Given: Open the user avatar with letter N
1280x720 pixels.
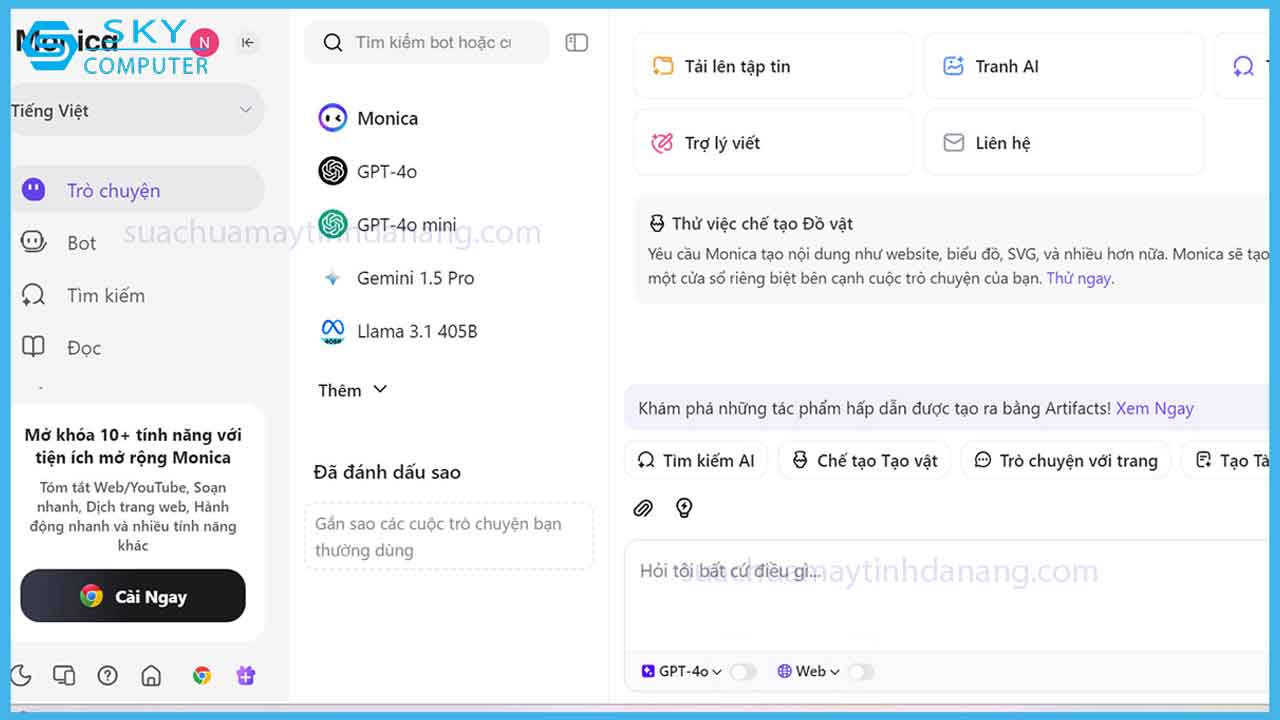Looking at the screenshot, I should click(x=204, y=42).
